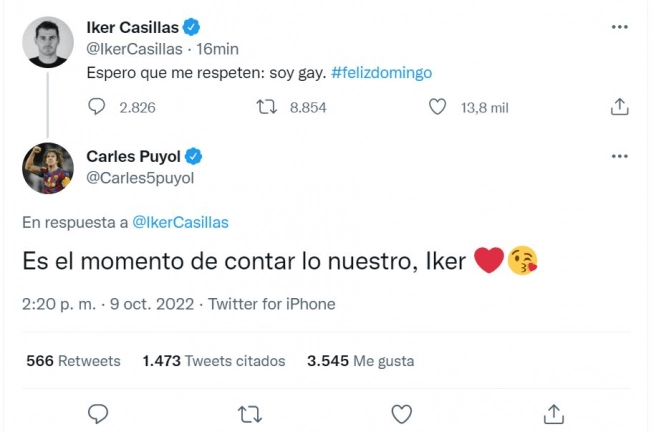
Task: Open Carles Puyol's profile picture
Action: click(x=48, y=168)
